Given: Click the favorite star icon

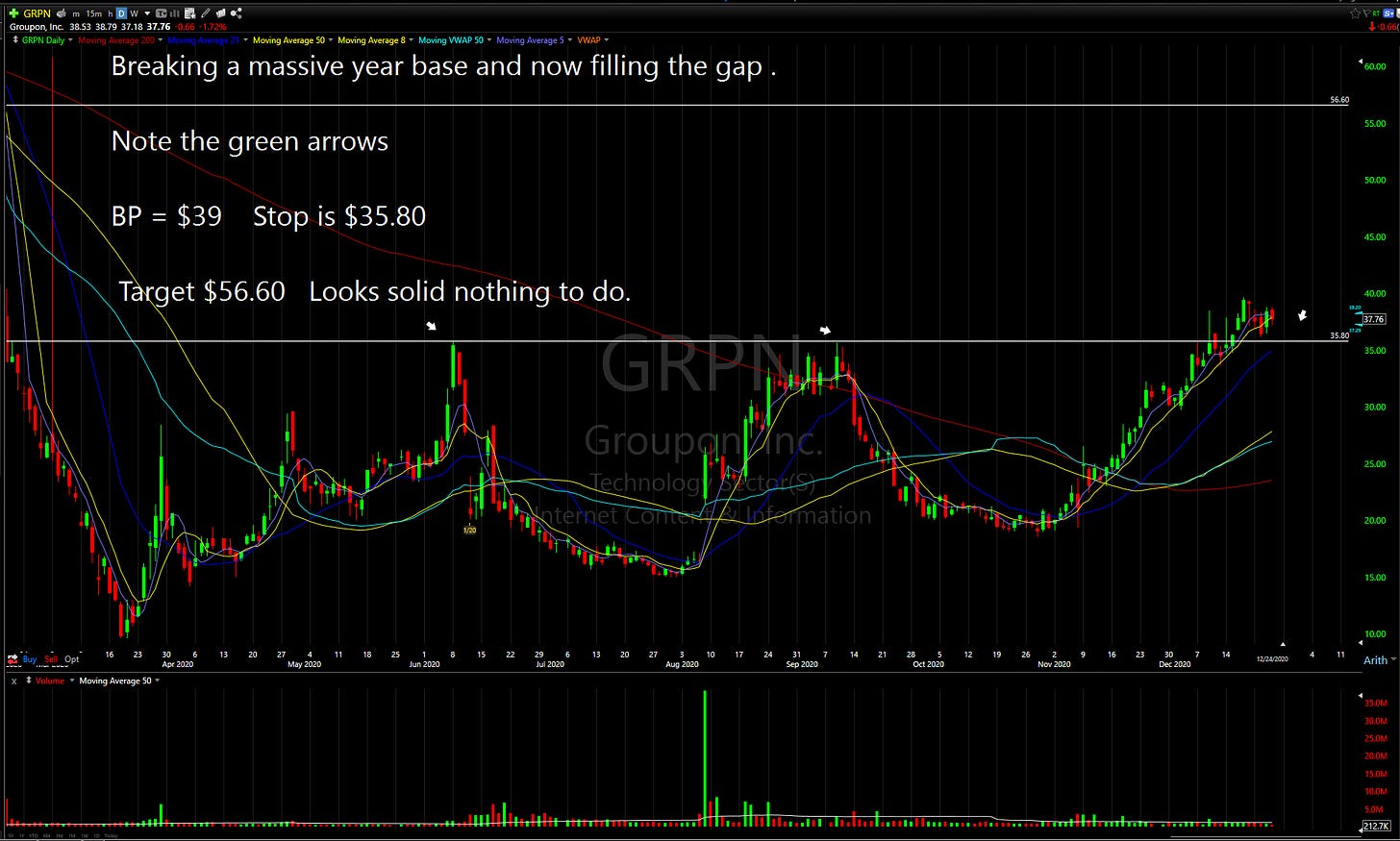Looking at the screenshot, I should [1356, 13].
